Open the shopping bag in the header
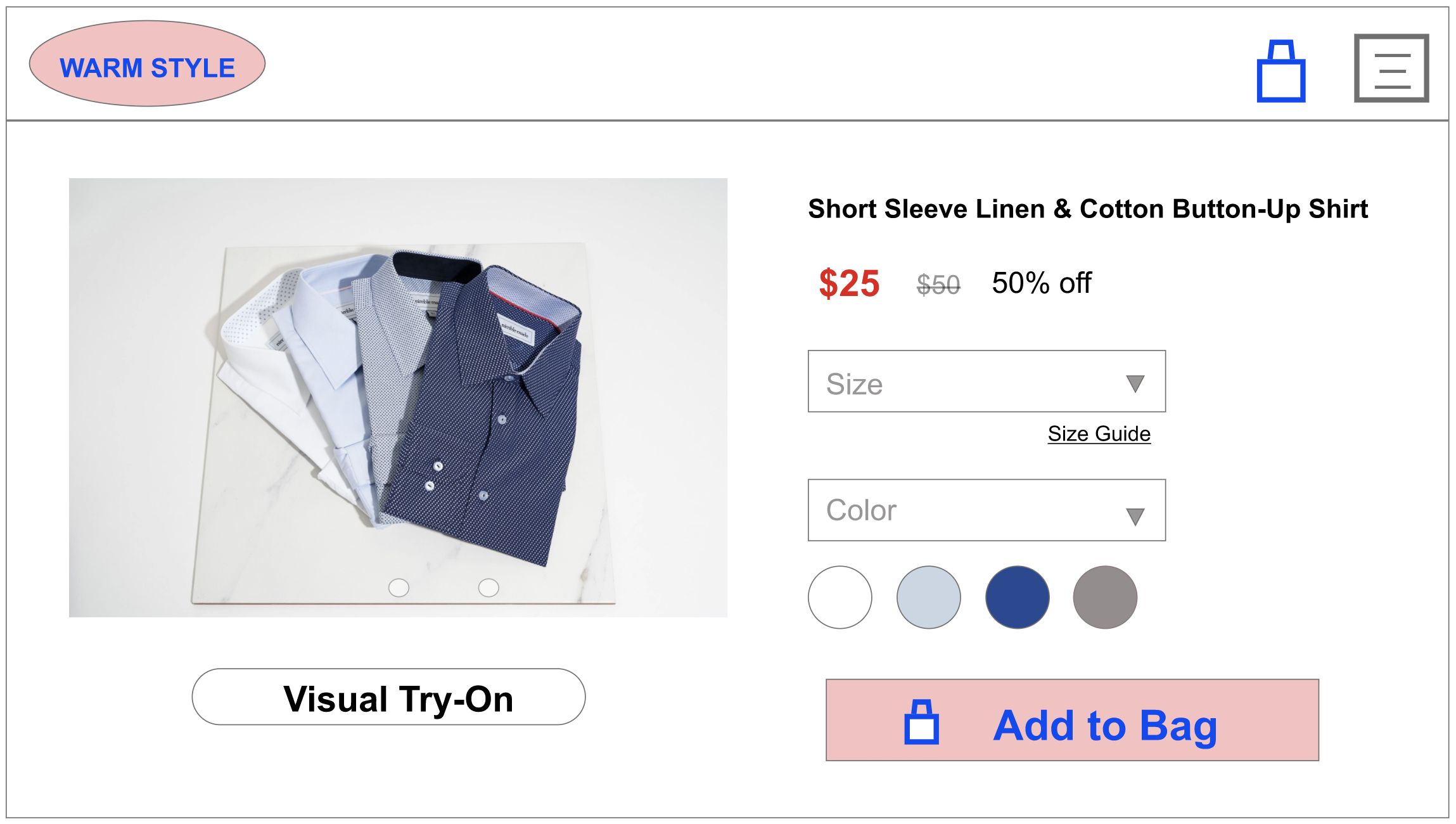Viewport: 1456px width, 824px height. [x=1280, y=72]
